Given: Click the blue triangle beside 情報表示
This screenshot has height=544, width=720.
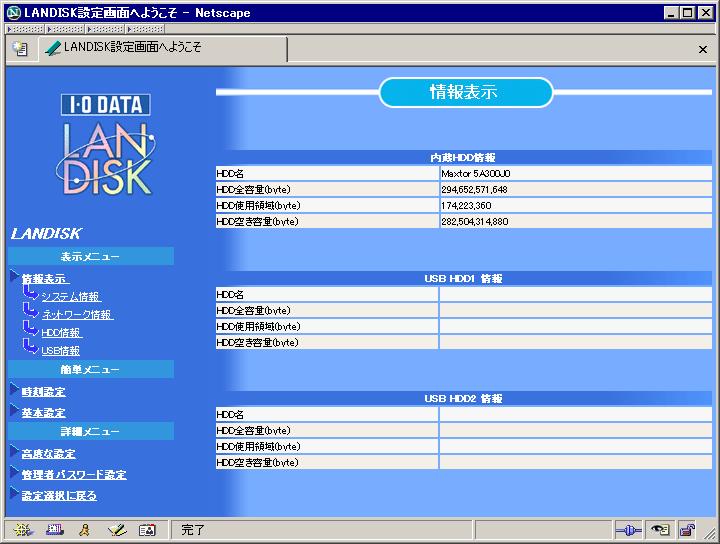Looking at the screenshot, I should [x=15, y=276].
